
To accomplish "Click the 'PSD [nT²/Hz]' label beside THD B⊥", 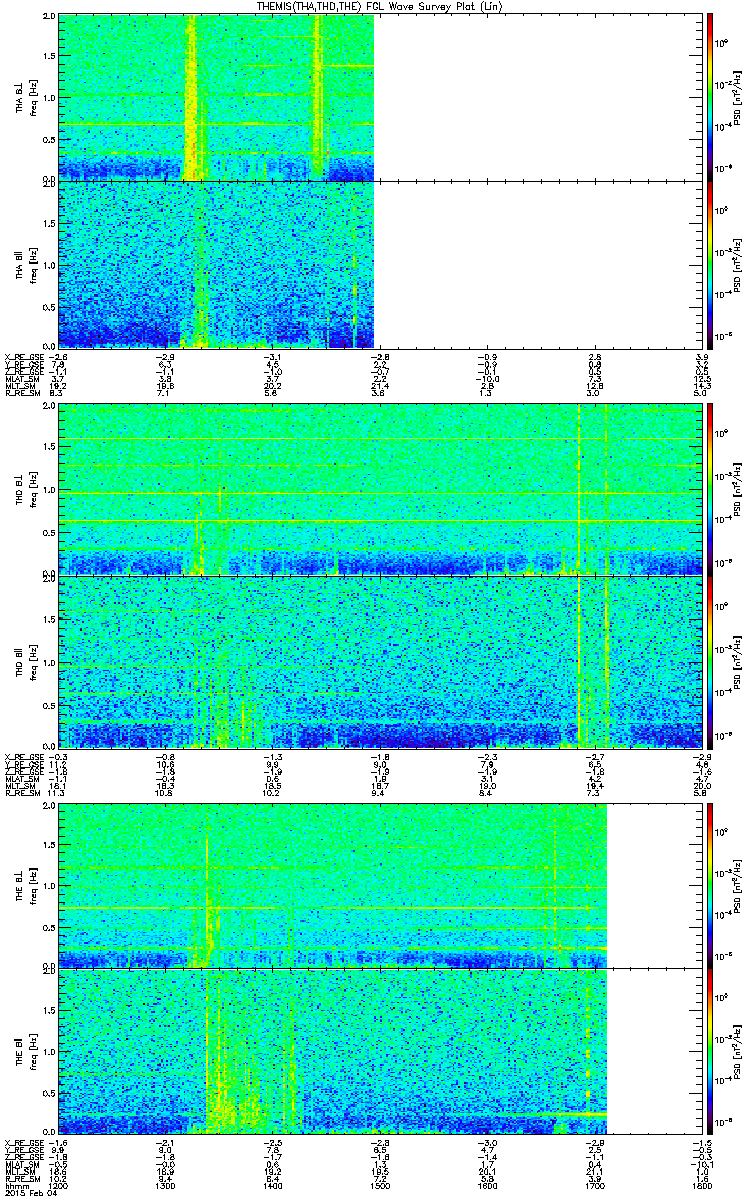I will tap(739, 489).
